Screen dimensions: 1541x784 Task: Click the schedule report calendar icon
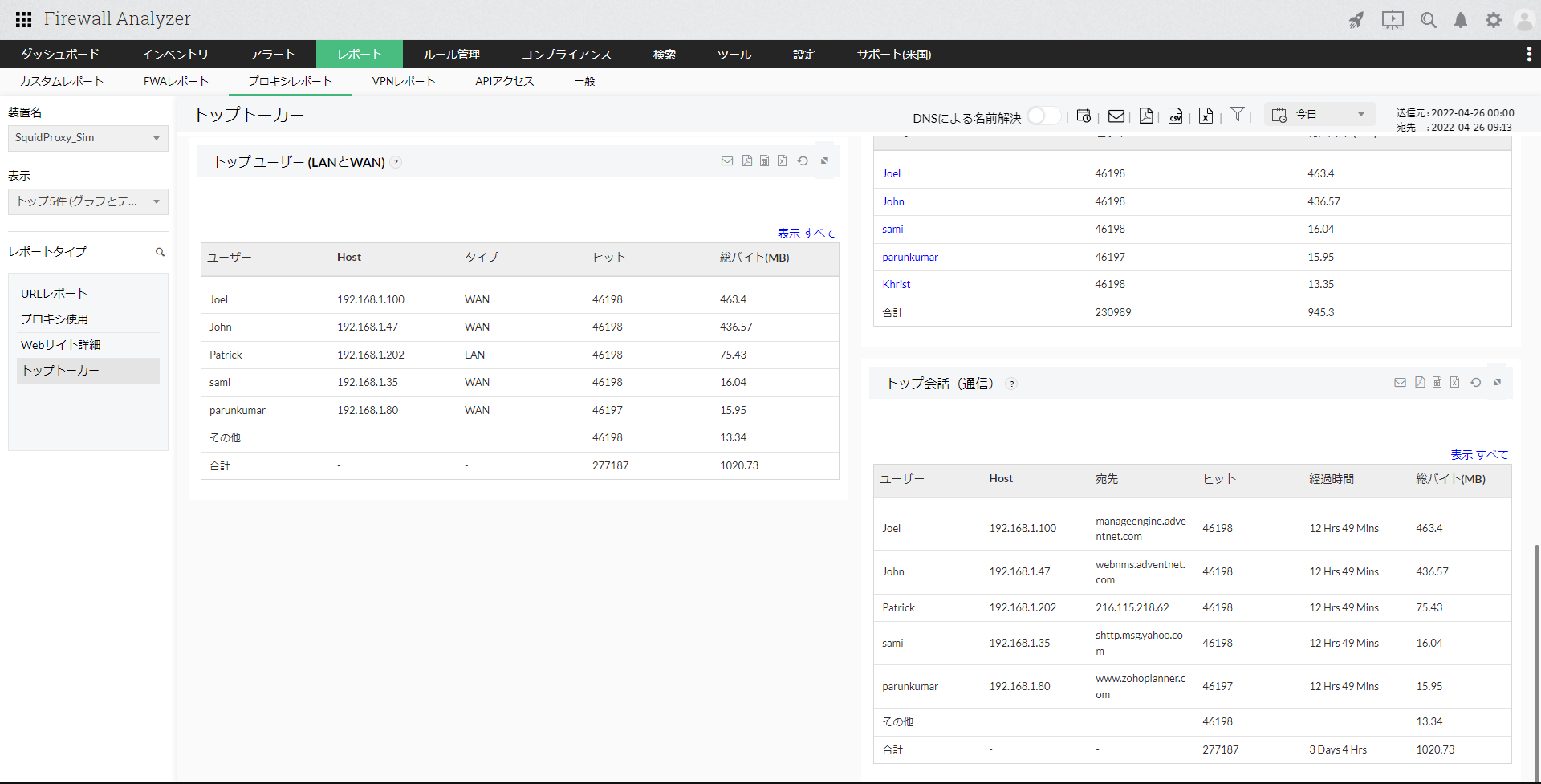tap(1084, 116)
